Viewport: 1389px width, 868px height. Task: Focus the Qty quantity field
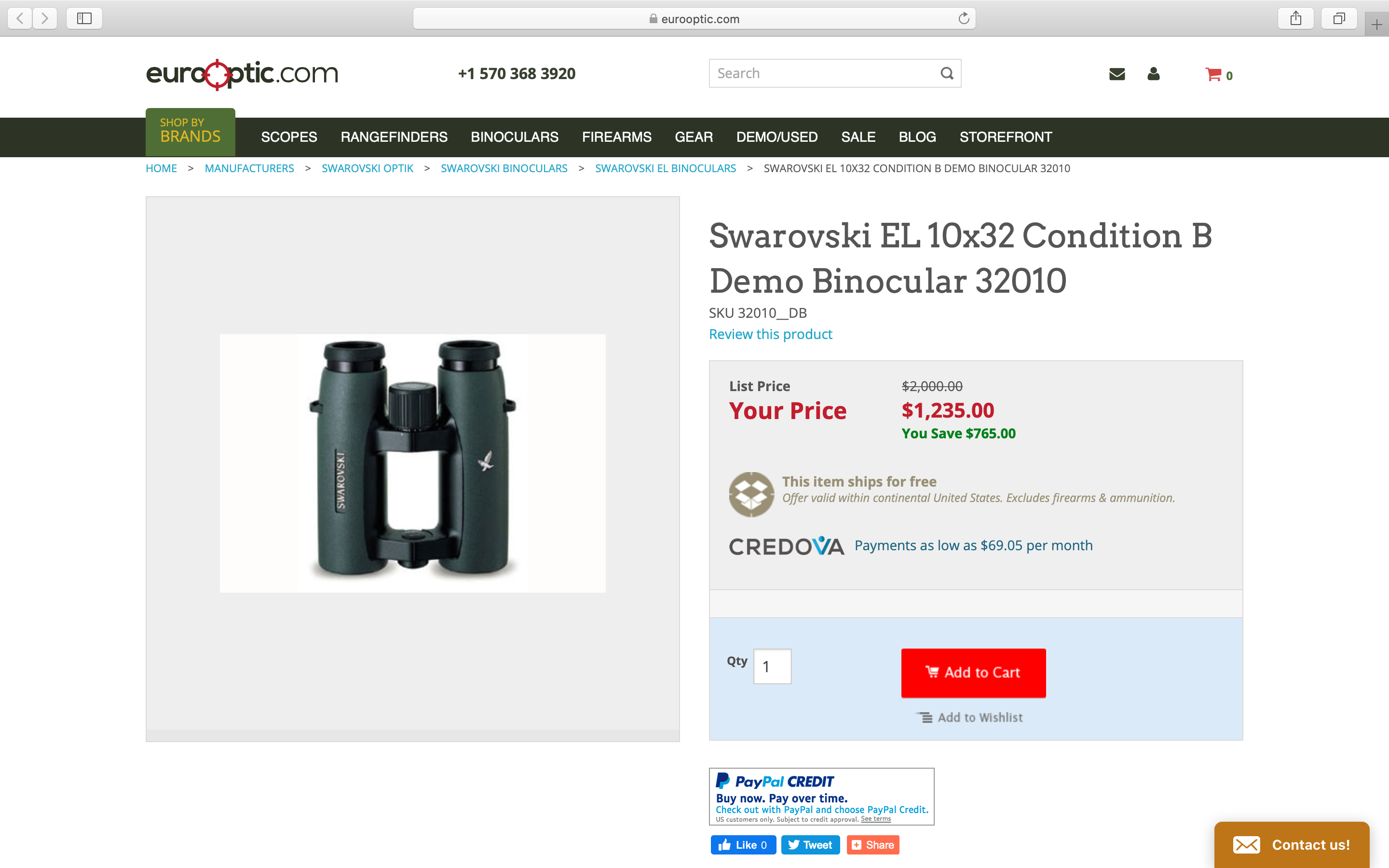point(772,666)
